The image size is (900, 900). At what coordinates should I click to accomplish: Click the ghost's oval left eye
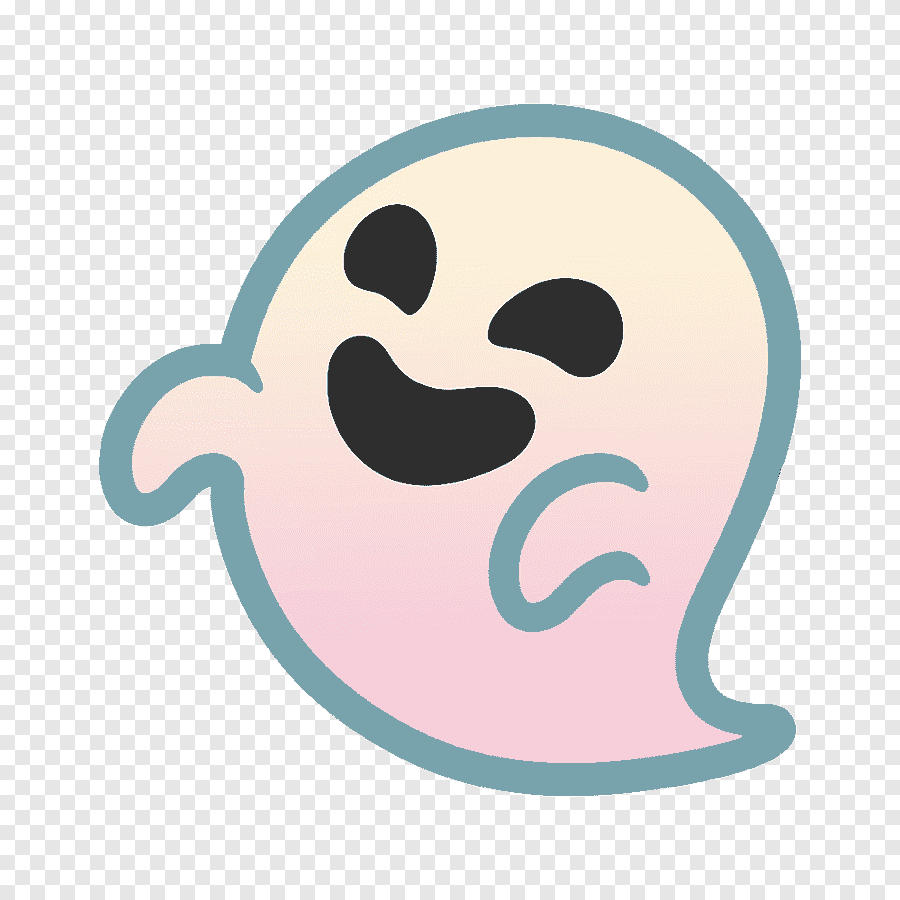[390, 258]
